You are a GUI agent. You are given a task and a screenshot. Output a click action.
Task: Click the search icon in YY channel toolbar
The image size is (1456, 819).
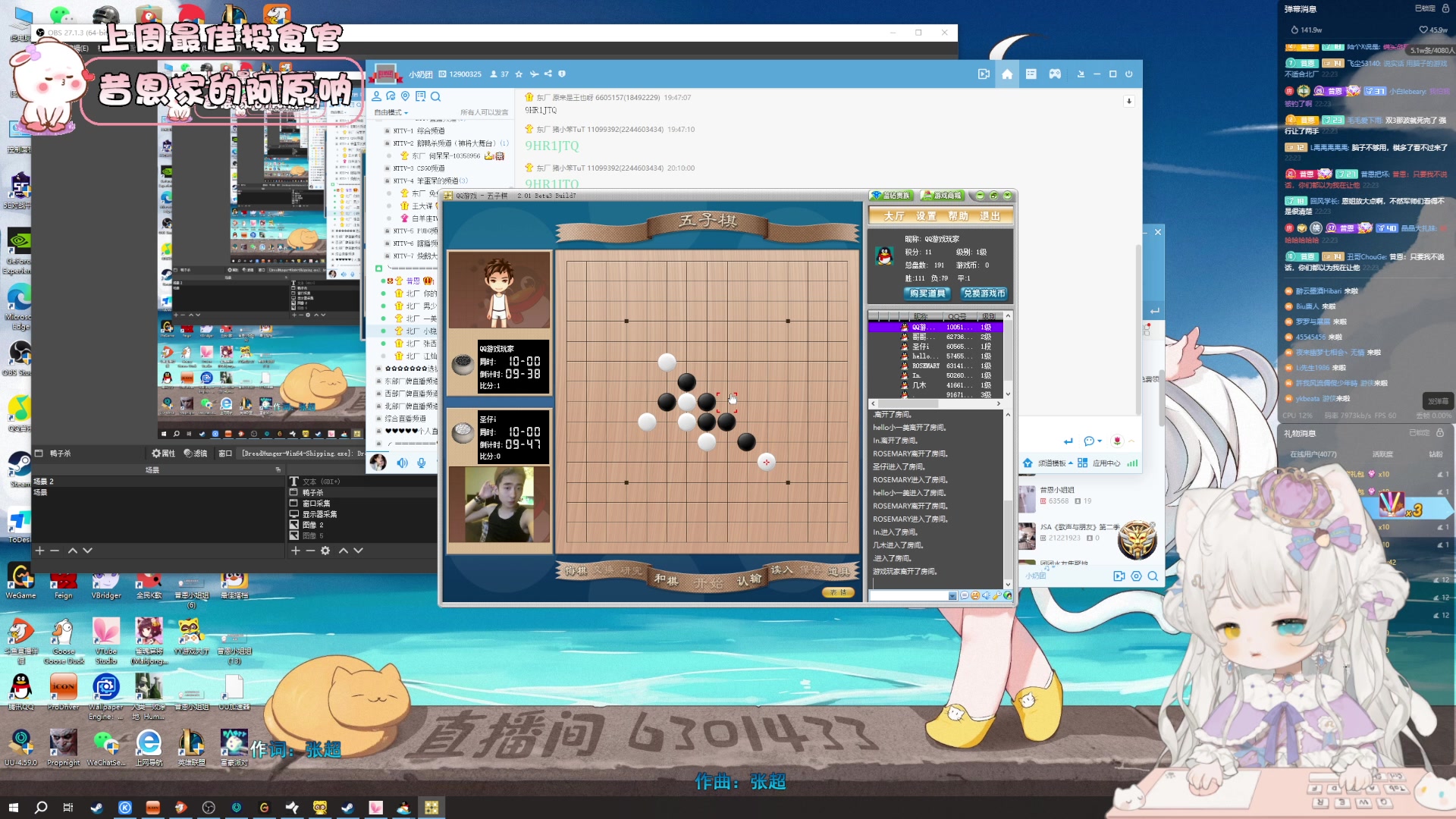[x=435, y=96]
